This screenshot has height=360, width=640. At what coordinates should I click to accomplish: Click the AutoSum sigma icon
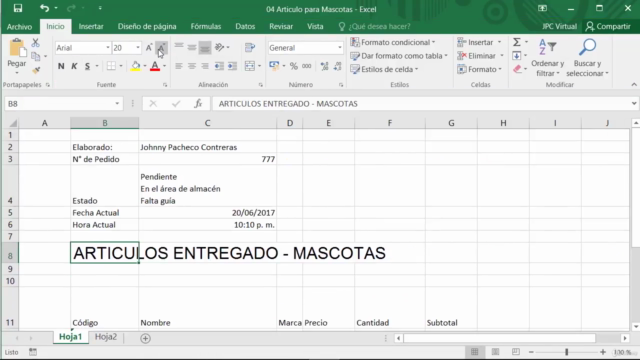pyautogui.click(x=517, y=42)
